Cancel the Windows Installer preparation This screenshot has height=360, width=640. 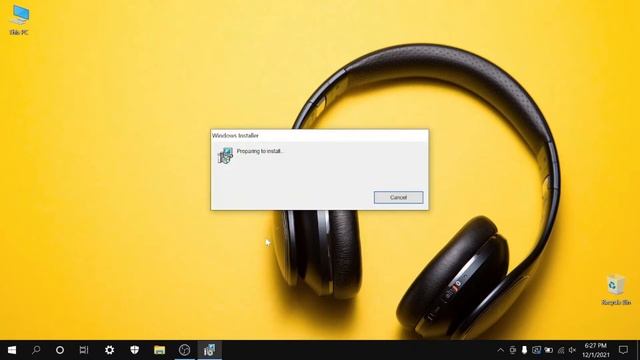click(398, 198)
